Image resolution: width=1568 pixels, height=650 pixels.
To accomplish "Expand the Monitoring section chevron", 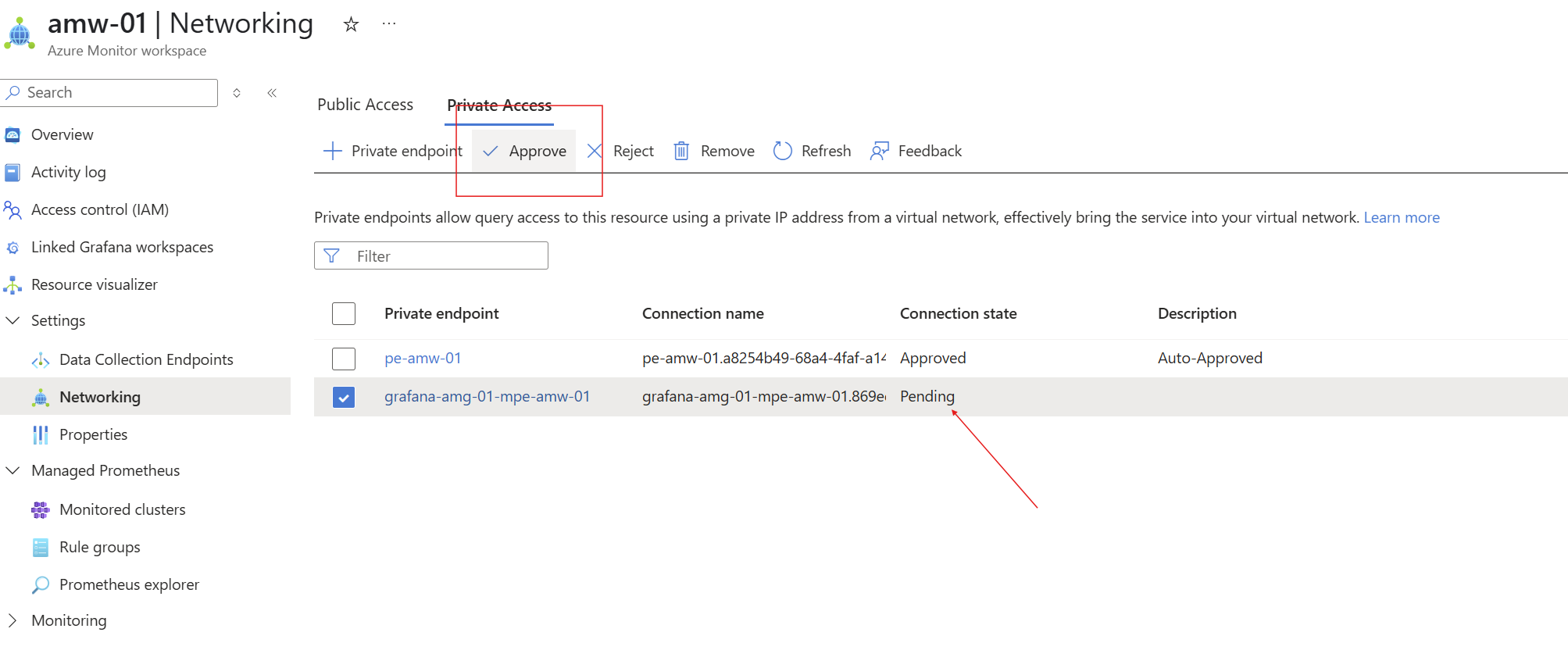I will tap(13, 621).
